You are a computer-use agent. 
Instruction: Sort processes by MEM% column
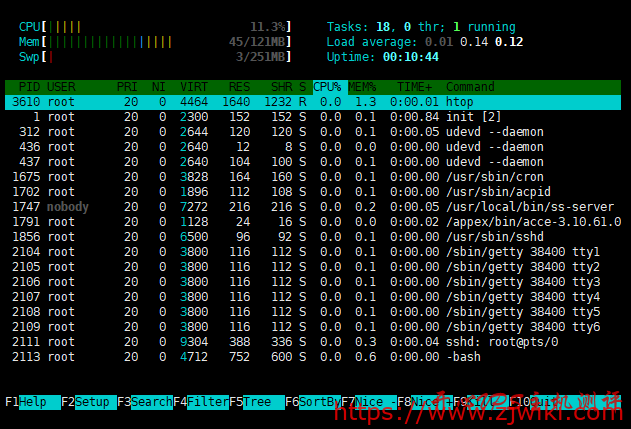(x=362, y=87)
